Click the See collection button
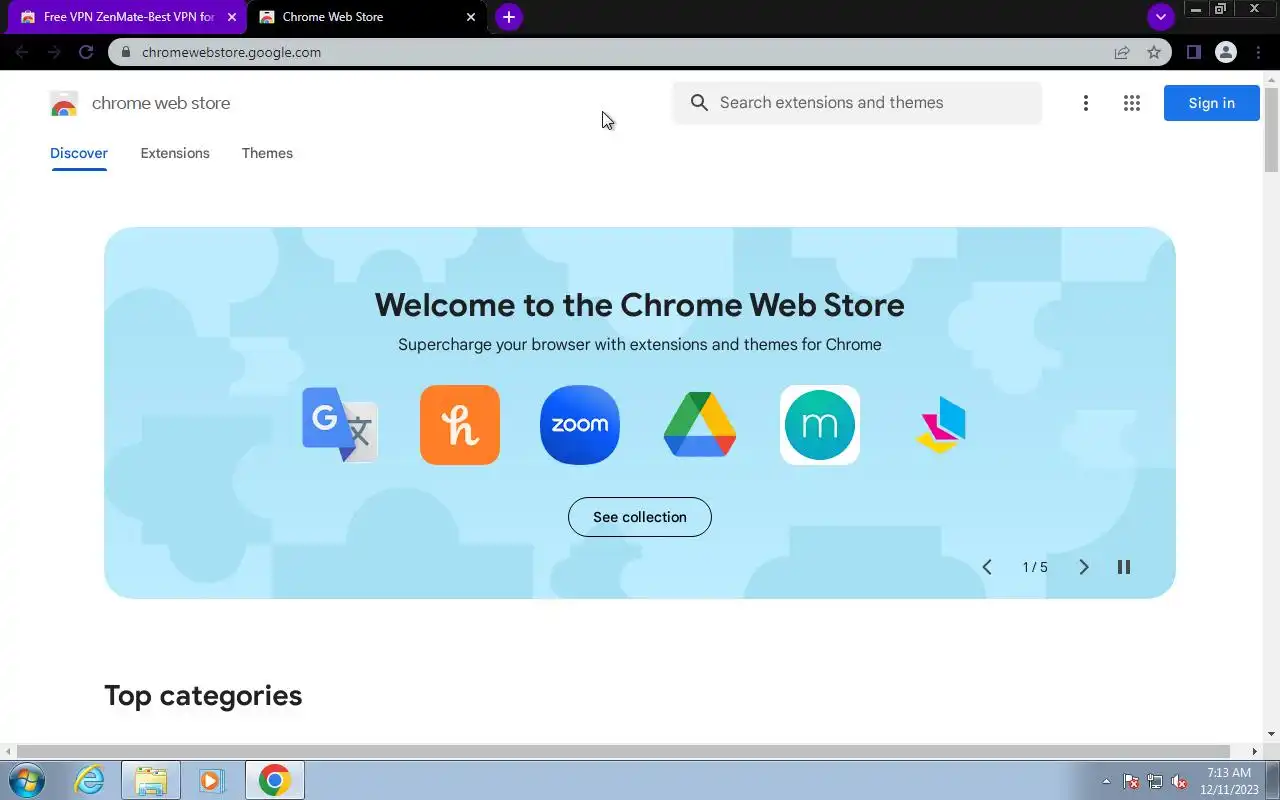This screenshot has height=800, width=1280. point(640,517)
